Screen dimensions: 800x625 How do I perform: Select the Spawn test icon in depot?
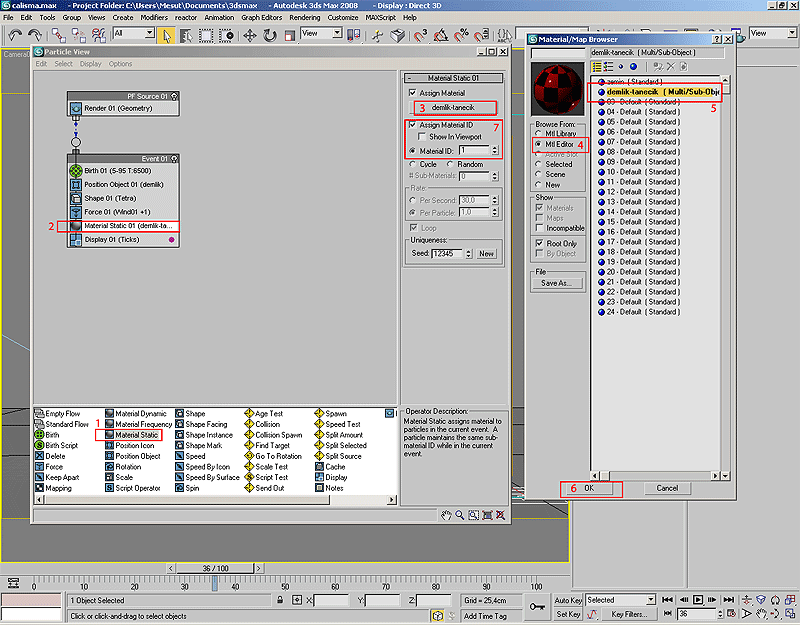[319, 413]
